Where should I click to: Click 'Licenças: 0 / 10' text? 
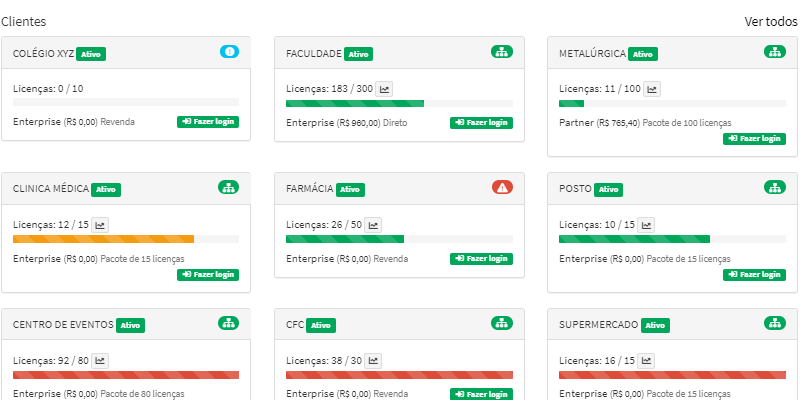(x=48, y=89)
